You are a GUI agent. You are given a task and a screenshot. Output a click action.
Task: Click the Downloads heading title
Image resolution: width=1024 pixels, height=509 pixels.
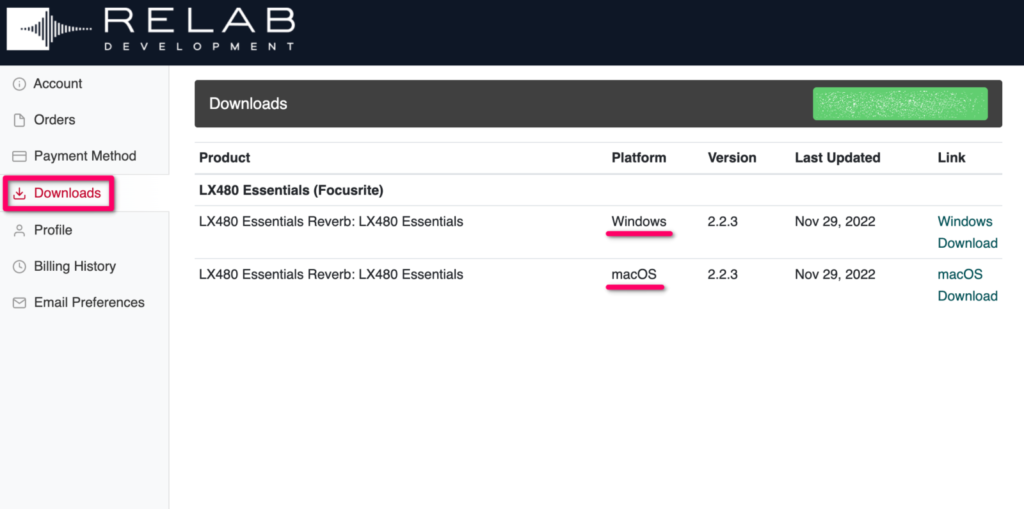(248, 103)
